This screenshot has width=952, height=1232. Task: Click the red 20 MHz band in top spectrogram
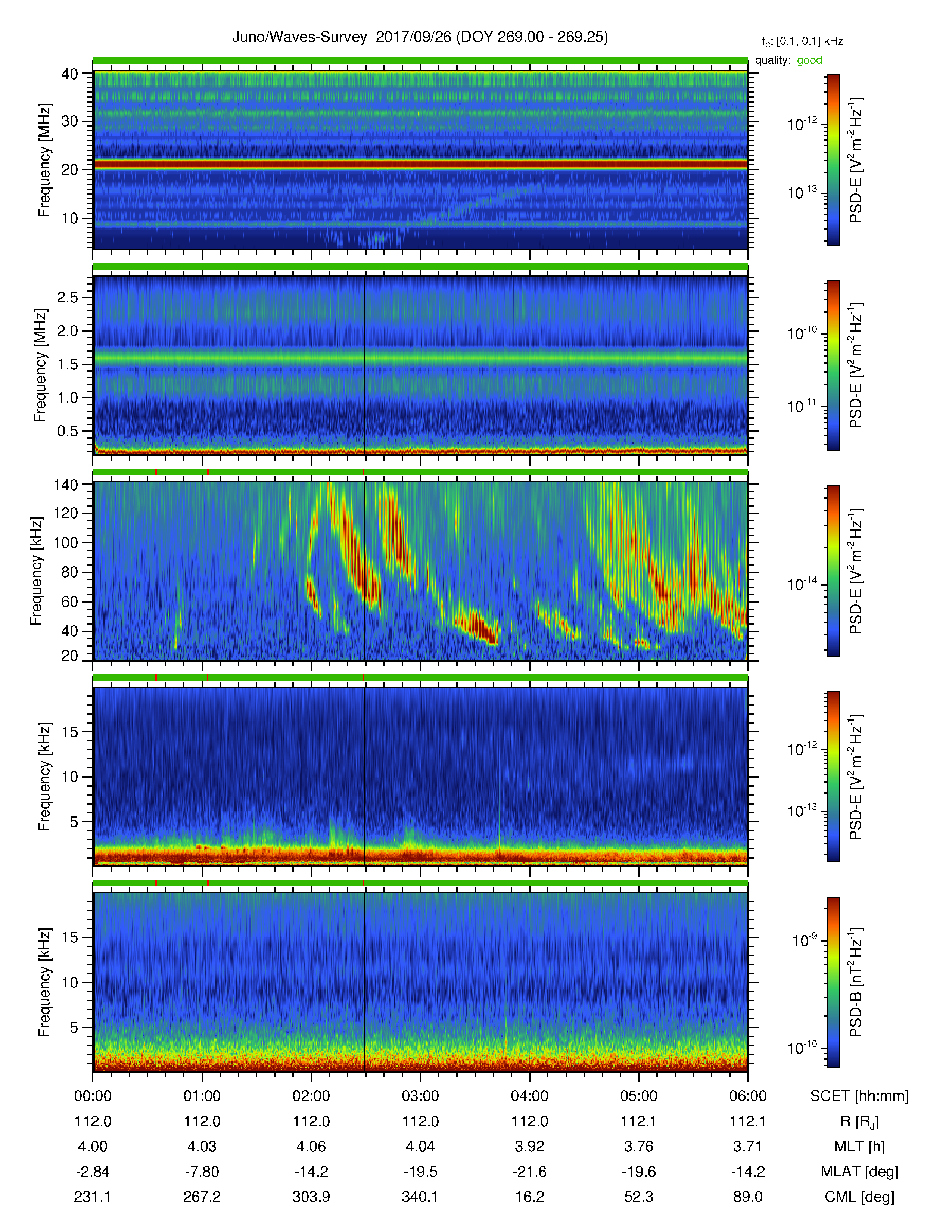pyautogui.click(x=420, y=164)
